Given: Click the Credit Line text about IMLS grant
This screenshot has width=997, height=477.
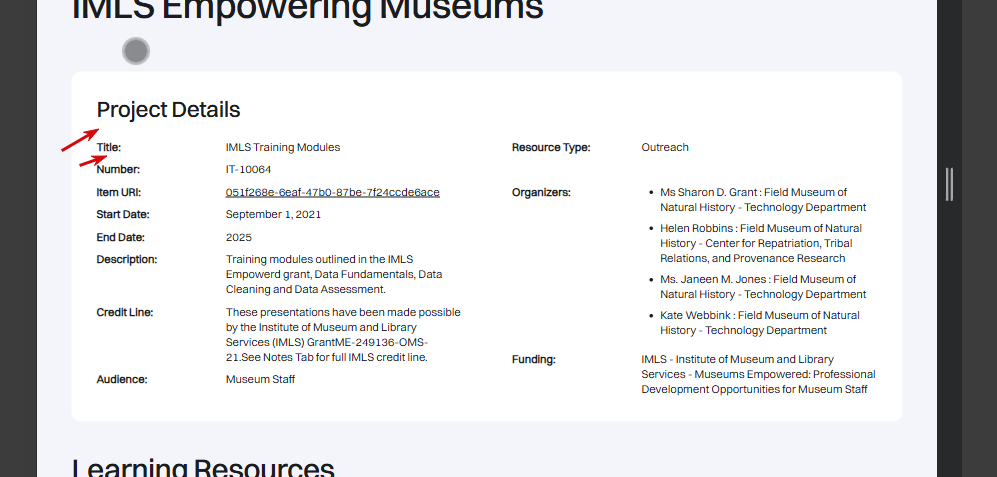Looking at the screenshot, I should 343,335.
